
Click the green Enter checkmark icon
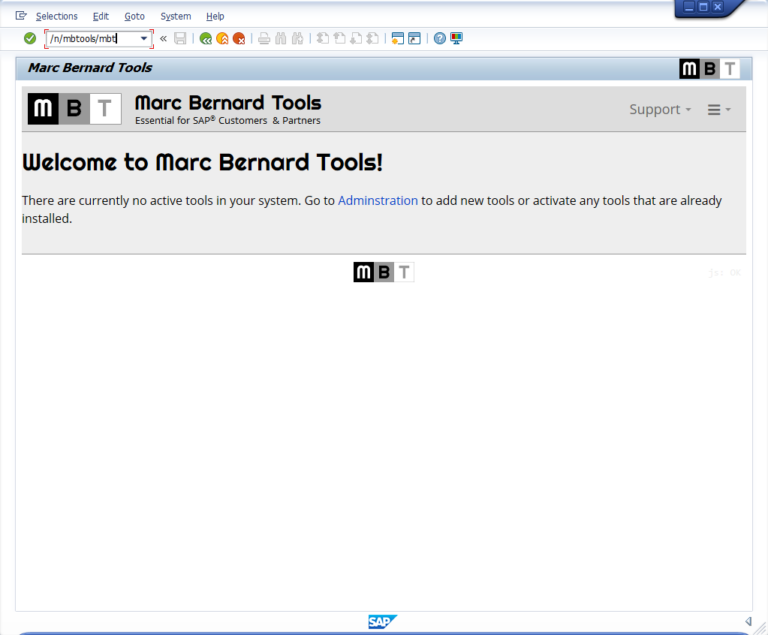(30, 38)
